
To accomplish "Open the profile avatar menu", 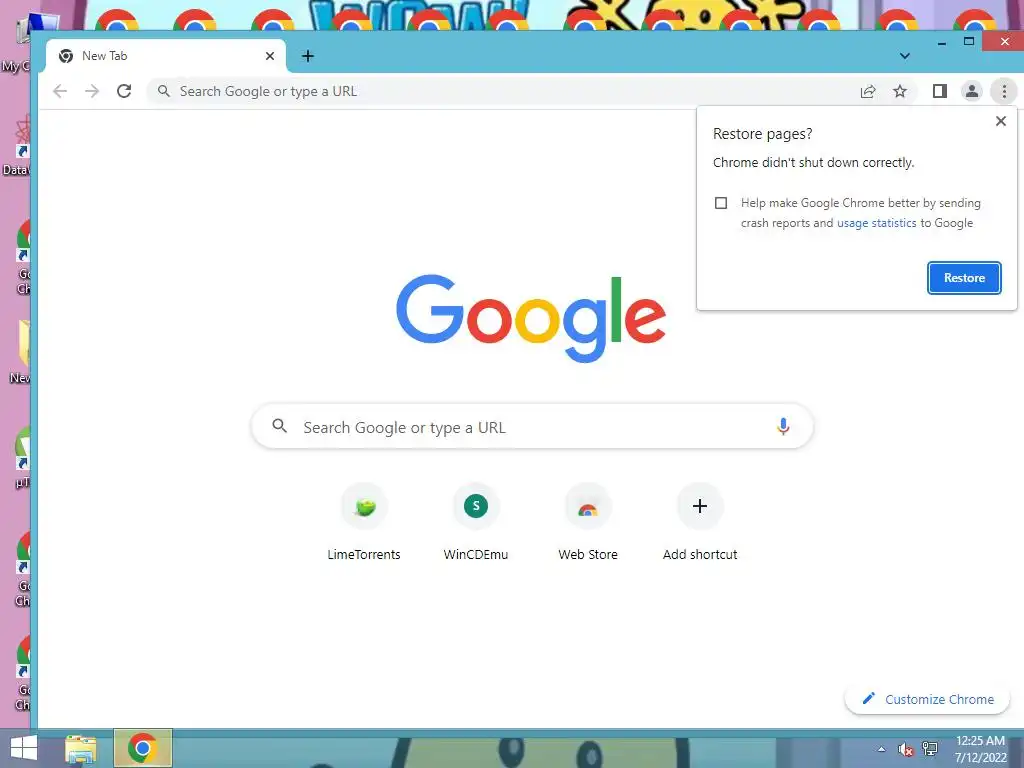I will [x=972, y=91].
